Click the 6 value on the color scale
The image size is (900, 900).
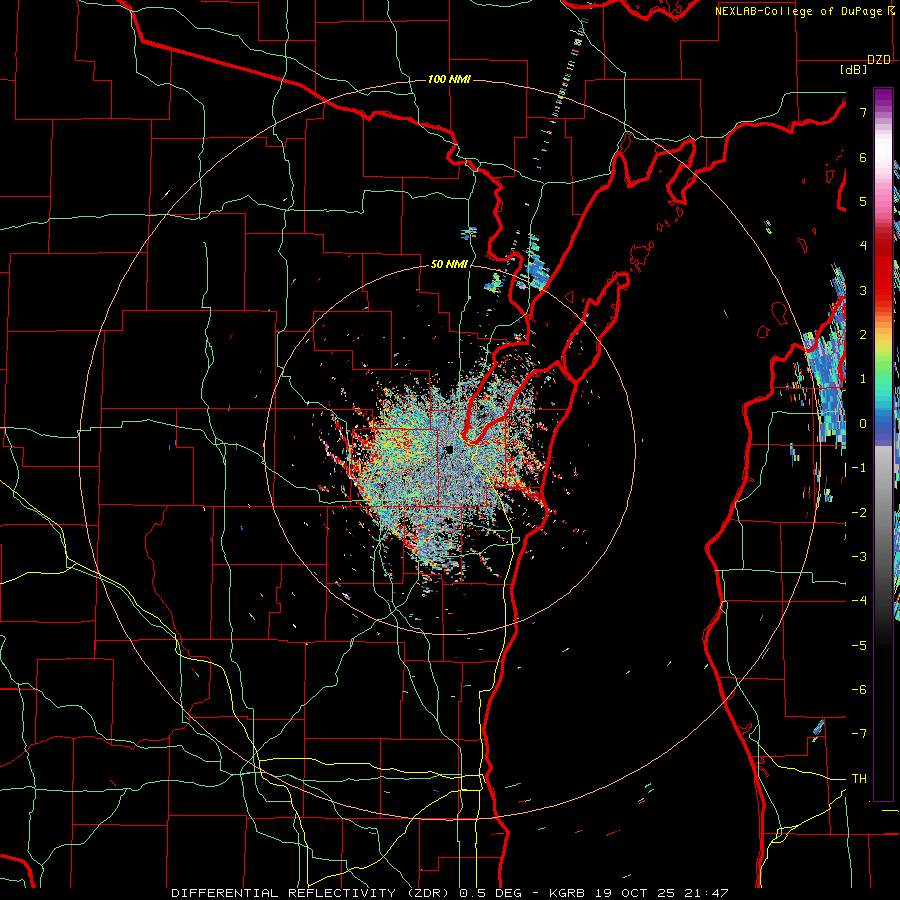863,157
